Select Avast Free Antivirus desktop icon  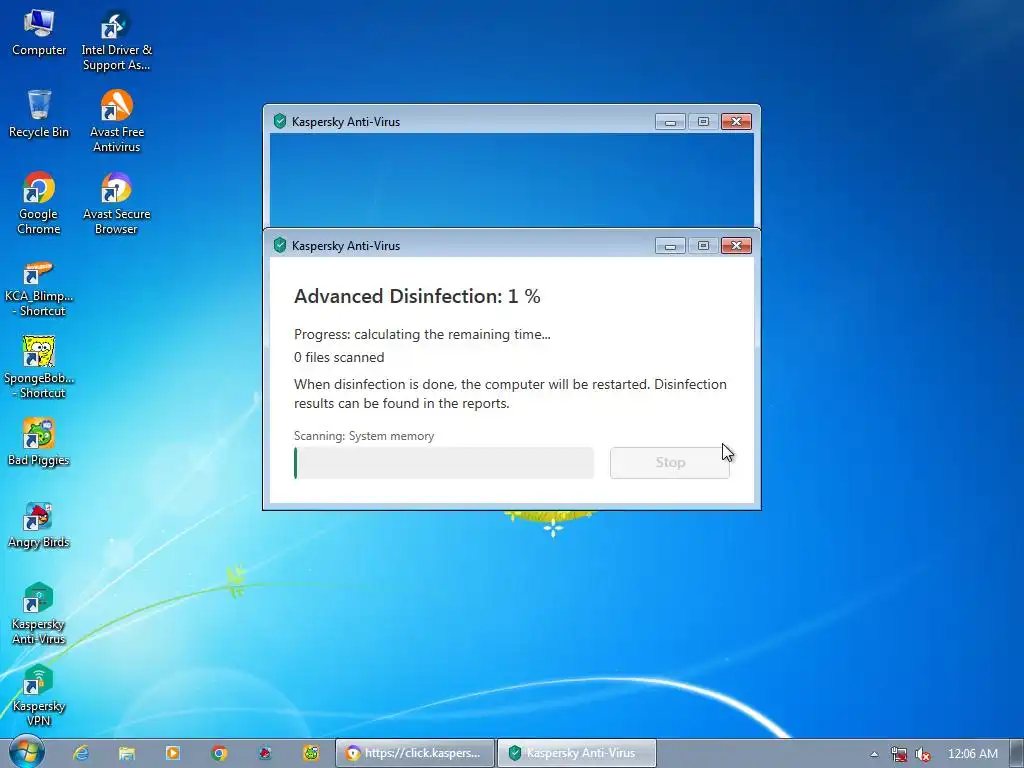click(116, 122)
